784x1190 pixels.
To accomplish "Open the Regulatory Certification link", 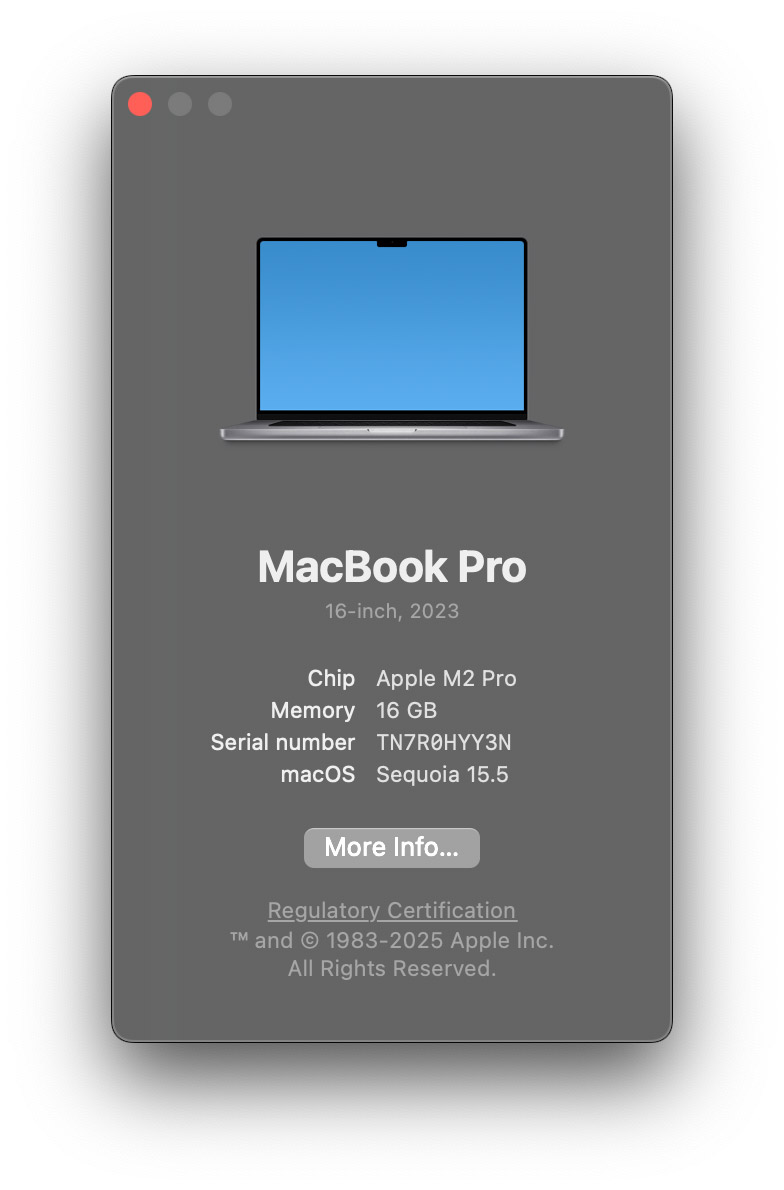I will pos(392,910).
